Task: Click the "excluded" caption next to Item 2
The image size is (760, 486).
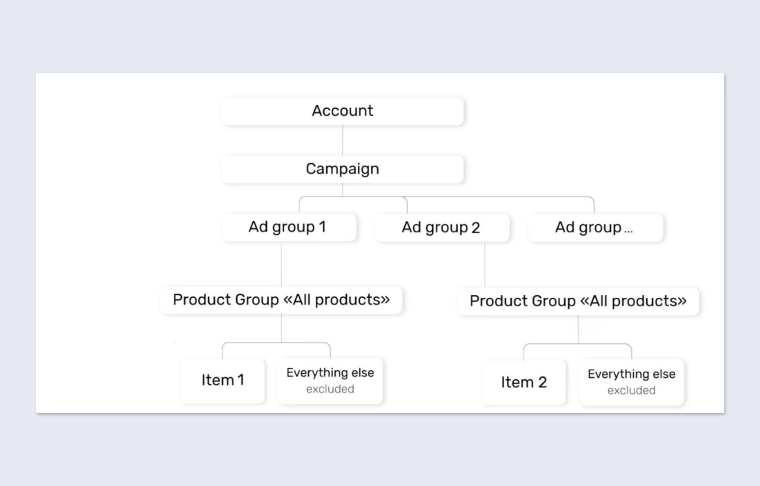Action: pyautogui.click(x=631, y=390)
